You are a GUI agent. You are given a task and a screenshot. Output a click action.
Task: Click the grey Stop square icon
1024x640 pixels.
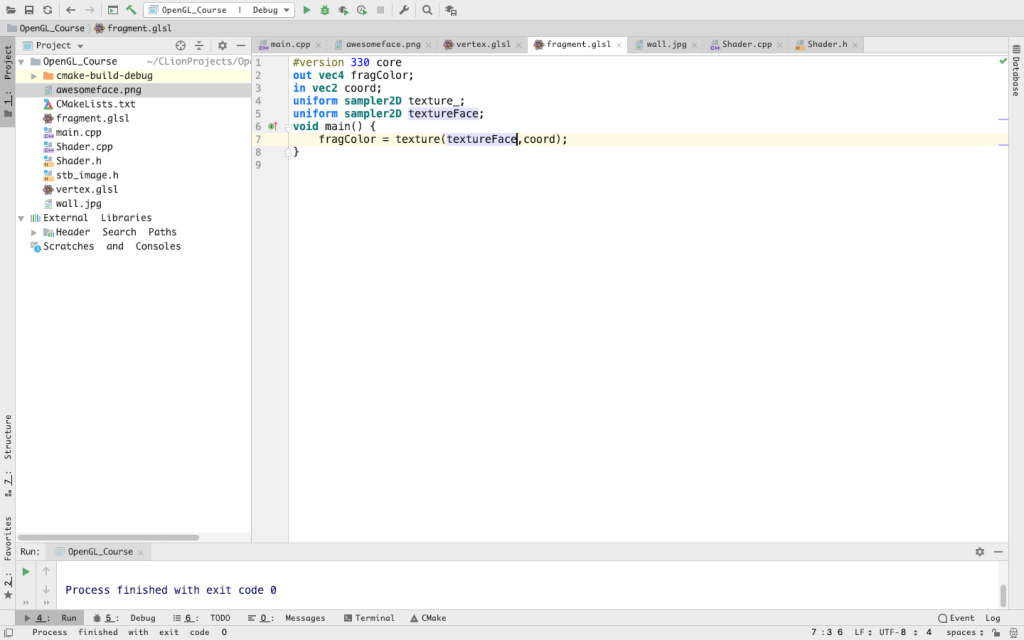pos(380,10)
